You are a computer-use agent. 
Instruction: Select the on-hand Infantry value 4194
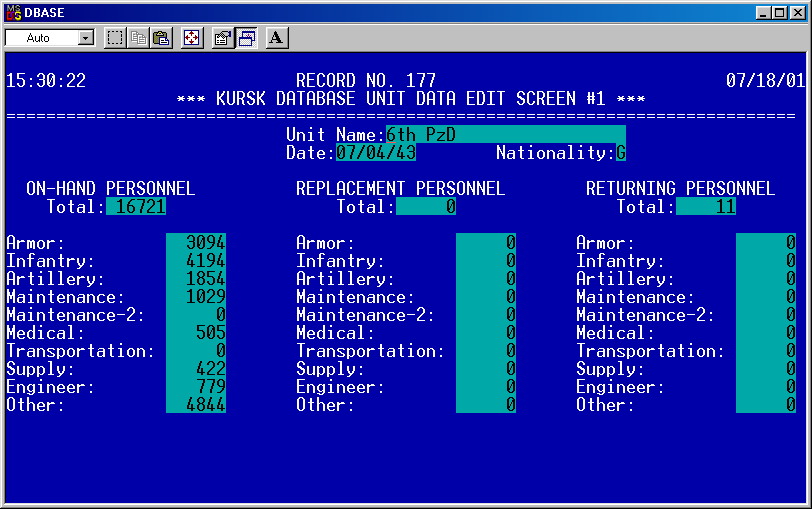(196, 261)
